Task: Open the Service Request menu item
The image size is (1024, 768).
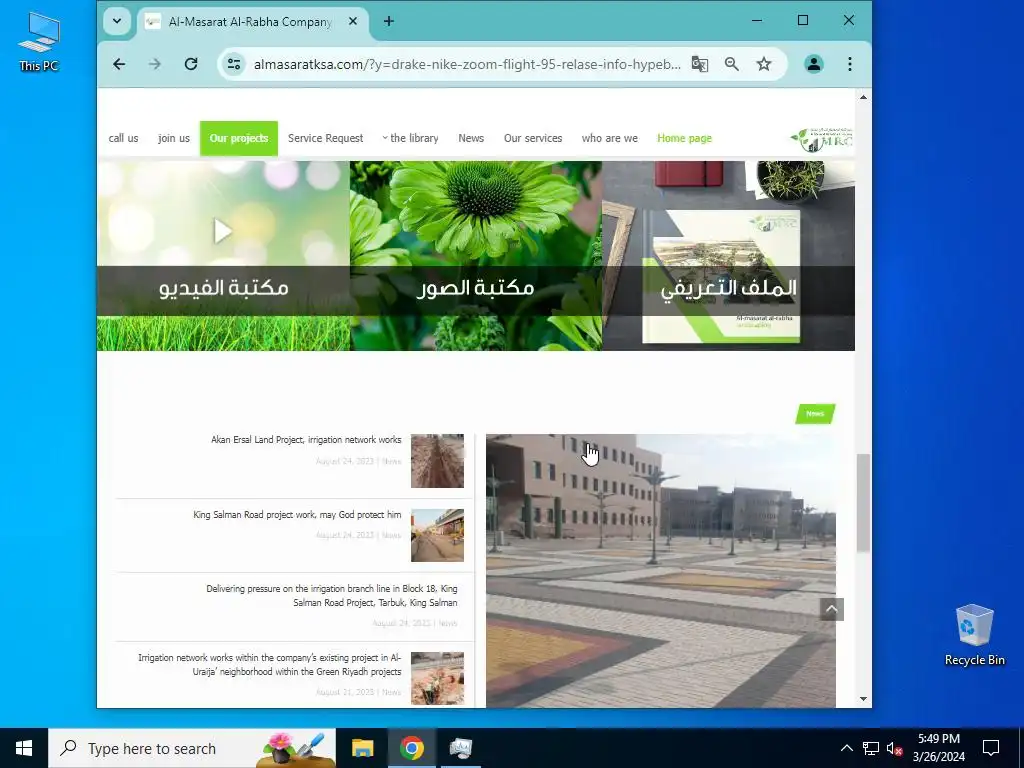Action: point(325,138)
